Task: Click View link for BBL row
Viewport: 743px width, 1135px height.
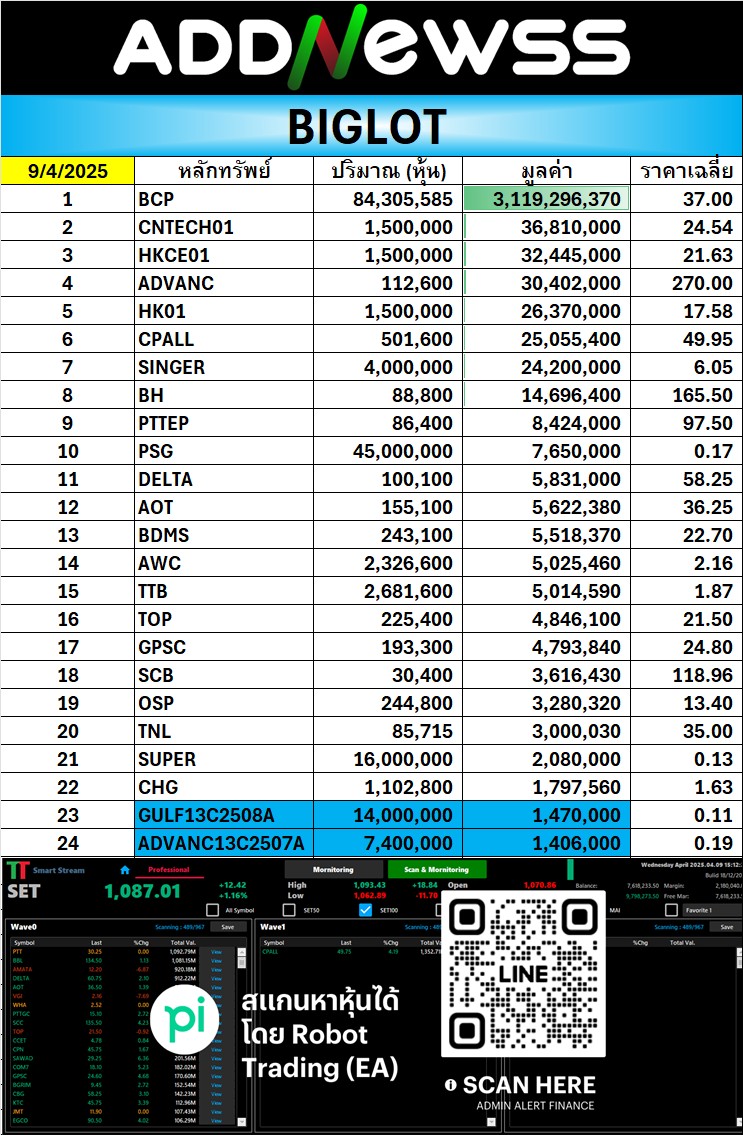Action: [x=217, y=961]
